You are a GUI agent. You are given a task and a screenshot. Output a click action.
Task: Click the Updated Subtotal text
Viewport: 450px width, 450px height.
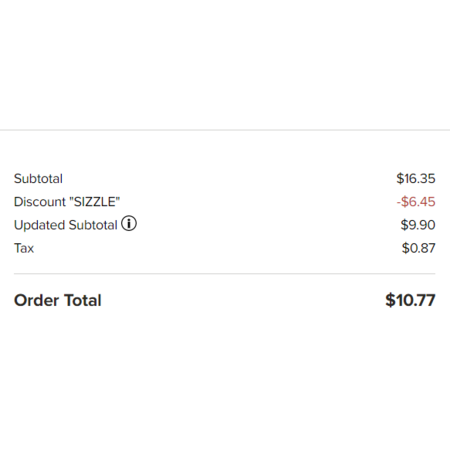click(x=66, y=225)
